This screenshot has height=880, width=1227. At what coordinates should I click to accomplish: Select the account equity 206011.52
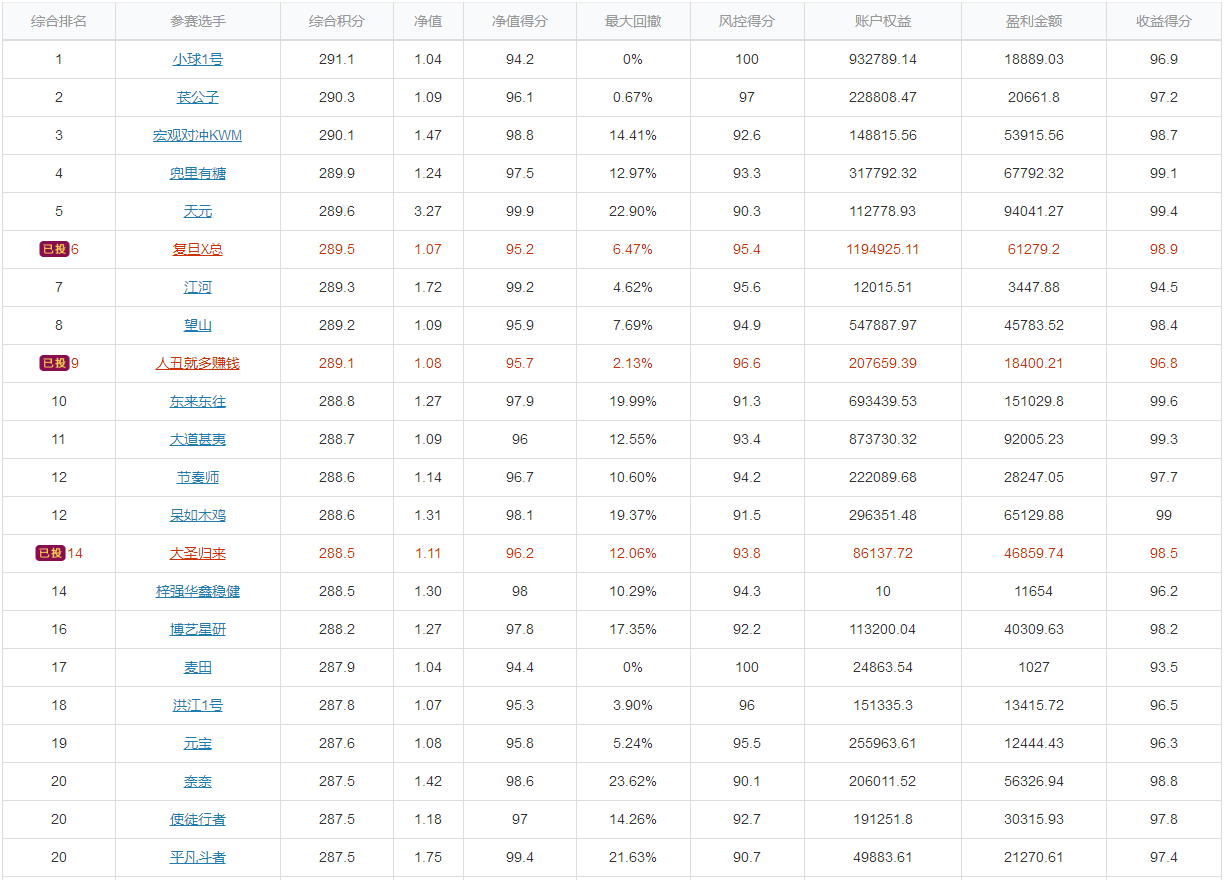pyautogui.click(x=882, y=781)
